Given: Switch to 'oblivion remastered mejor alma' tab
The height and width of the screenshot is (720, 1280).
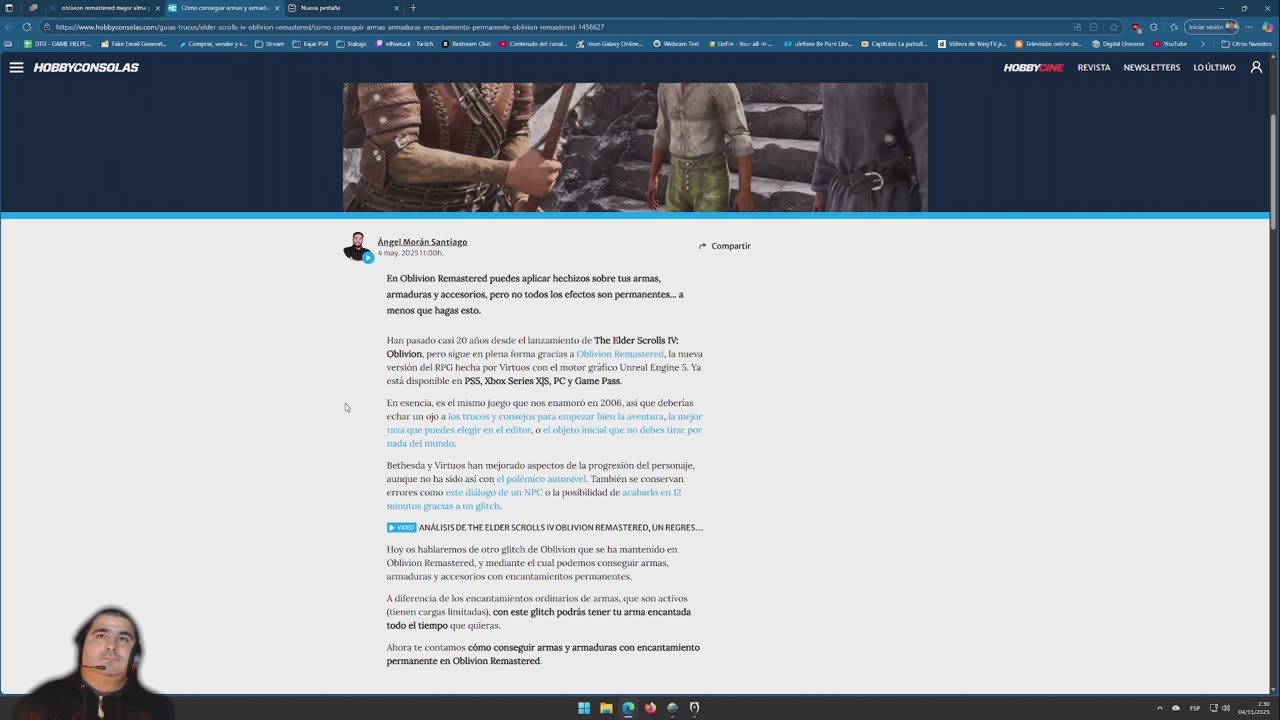Looking at the screenshot, I should point(104,8).
